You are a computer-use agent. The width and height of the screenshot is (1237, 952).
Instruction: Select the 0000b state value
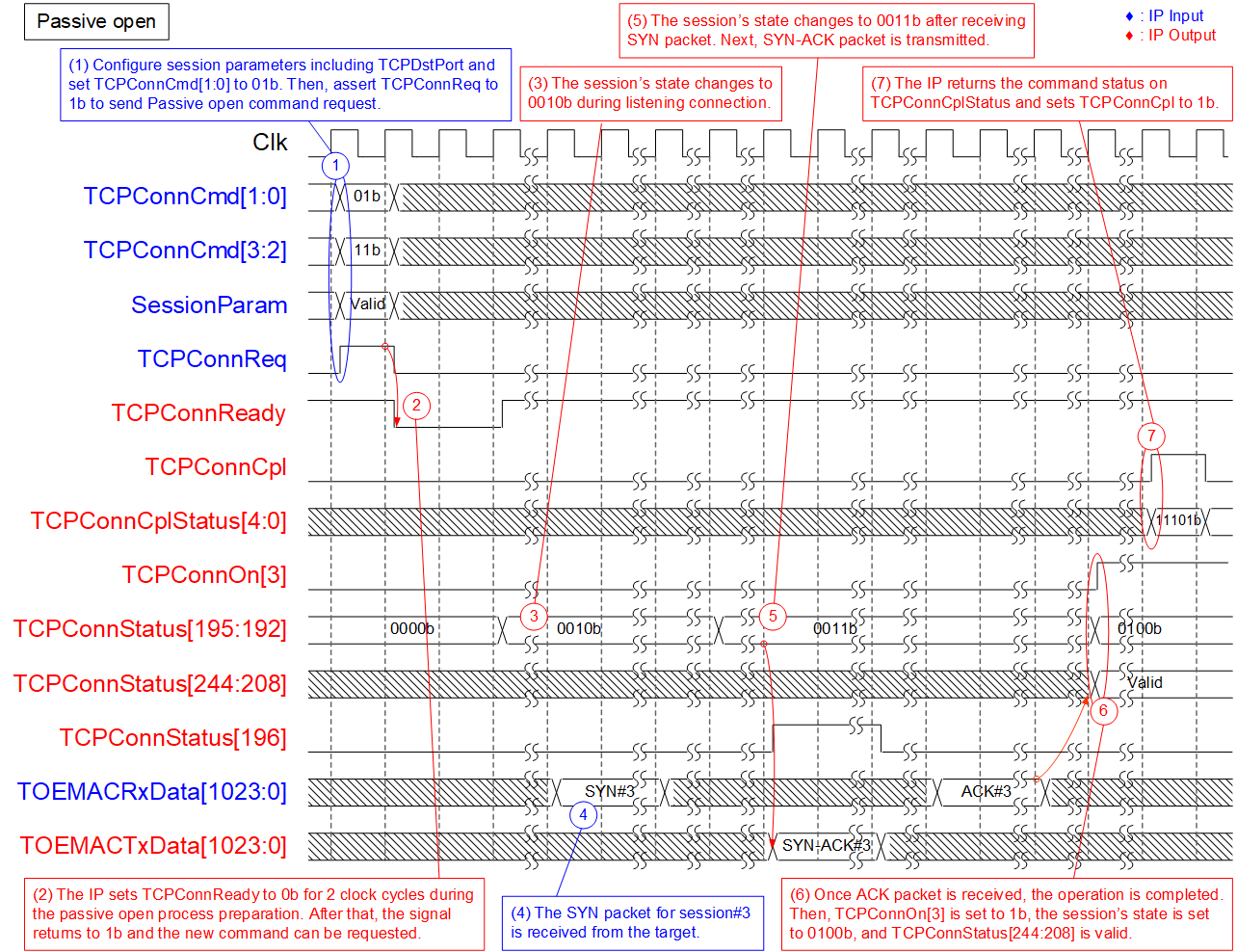(x=412, y=629)
